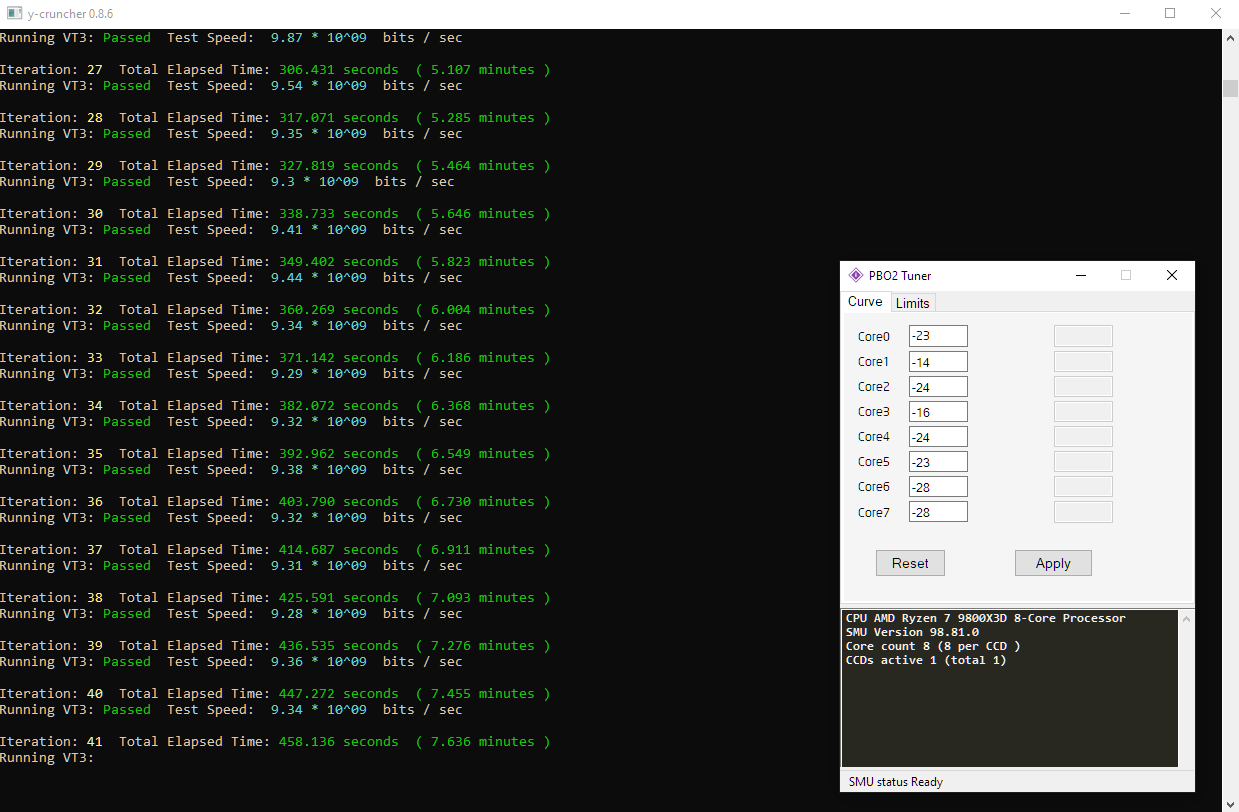Screen dimensions: 1239x812
Task: Click the '9.87 * 10^09' test speed value
Action: (x=319, y=38)
